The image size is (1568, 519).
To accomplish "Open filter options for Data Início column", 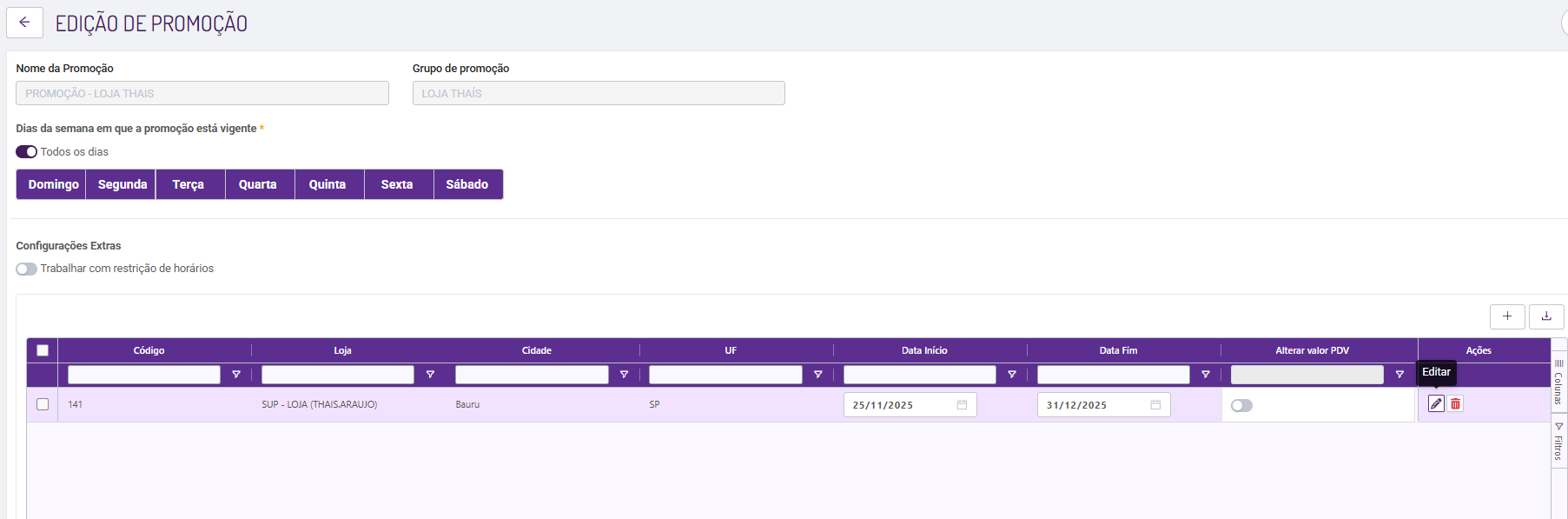I will point(1012,375).
